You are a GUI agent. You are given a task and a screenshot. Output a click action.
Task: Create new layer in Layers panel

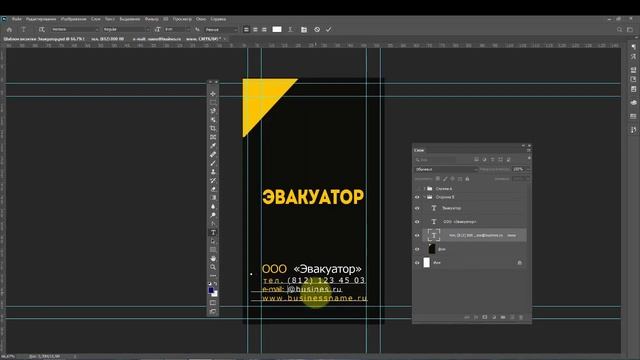(x=512, y=317)
